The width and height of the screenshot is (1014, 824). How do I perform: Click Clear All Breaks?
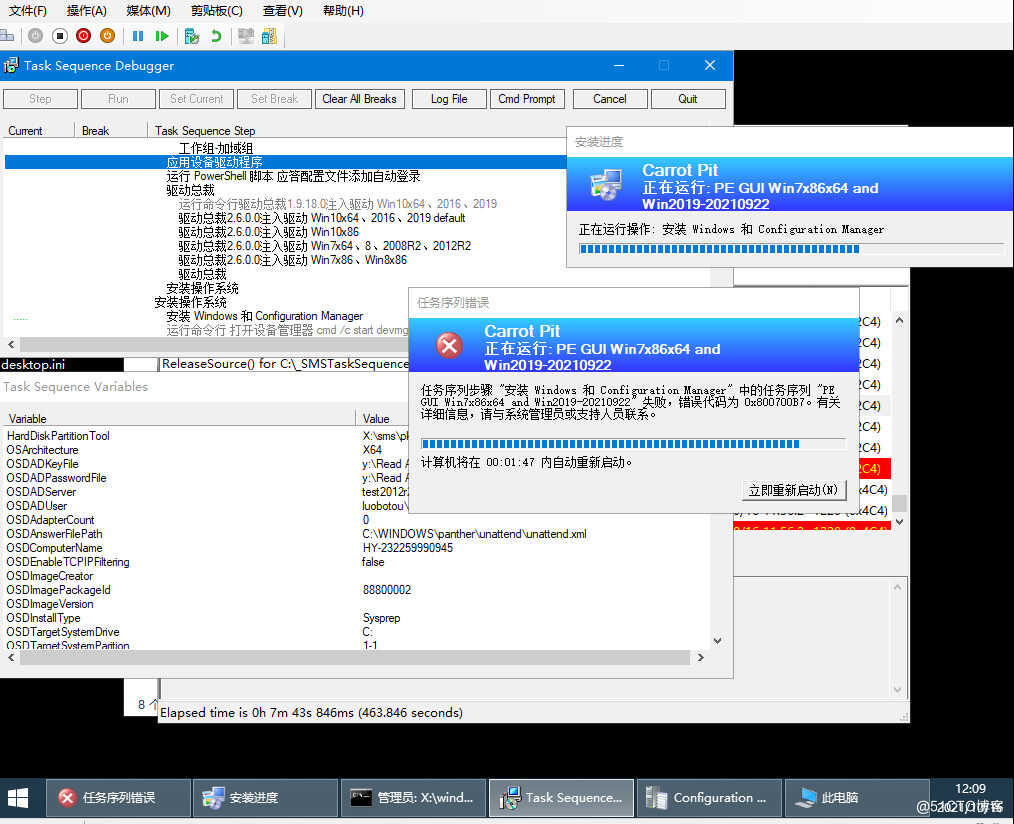tap(360, 99)
